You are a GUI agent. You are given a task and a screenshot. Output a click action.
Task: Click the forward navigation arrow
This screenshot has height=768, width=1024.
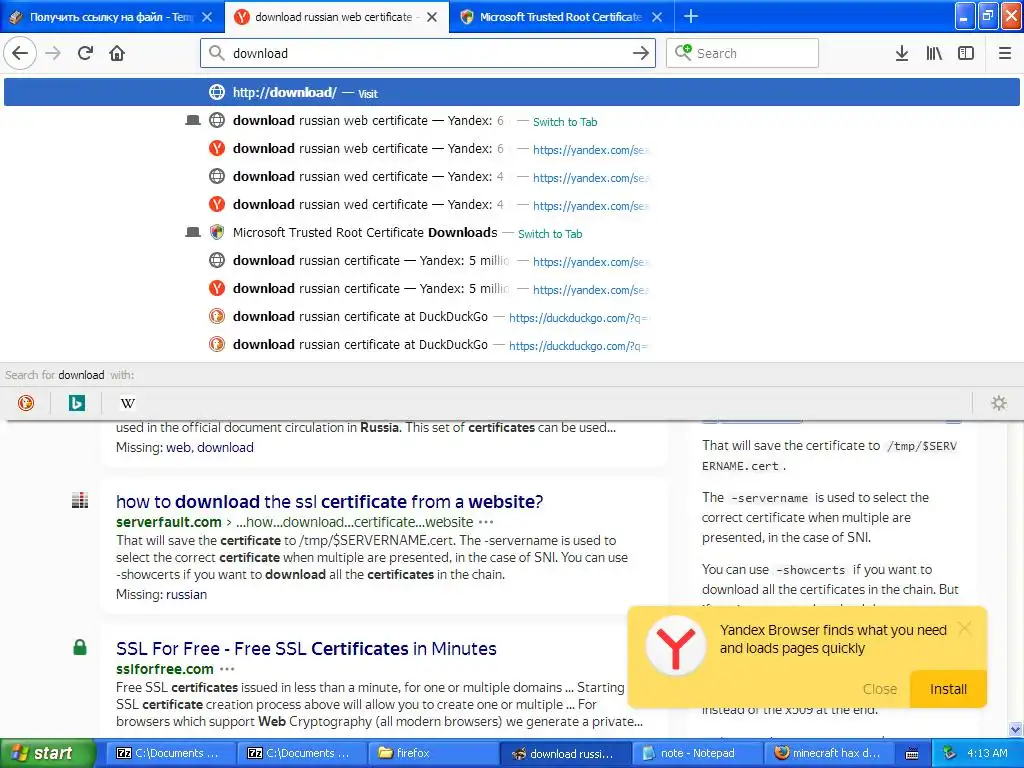53,53
